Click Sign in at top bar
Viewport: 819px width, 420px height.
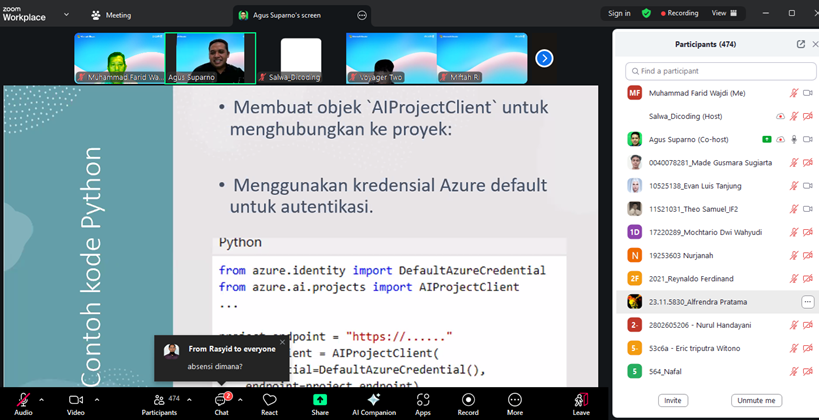tap(619, 14)
